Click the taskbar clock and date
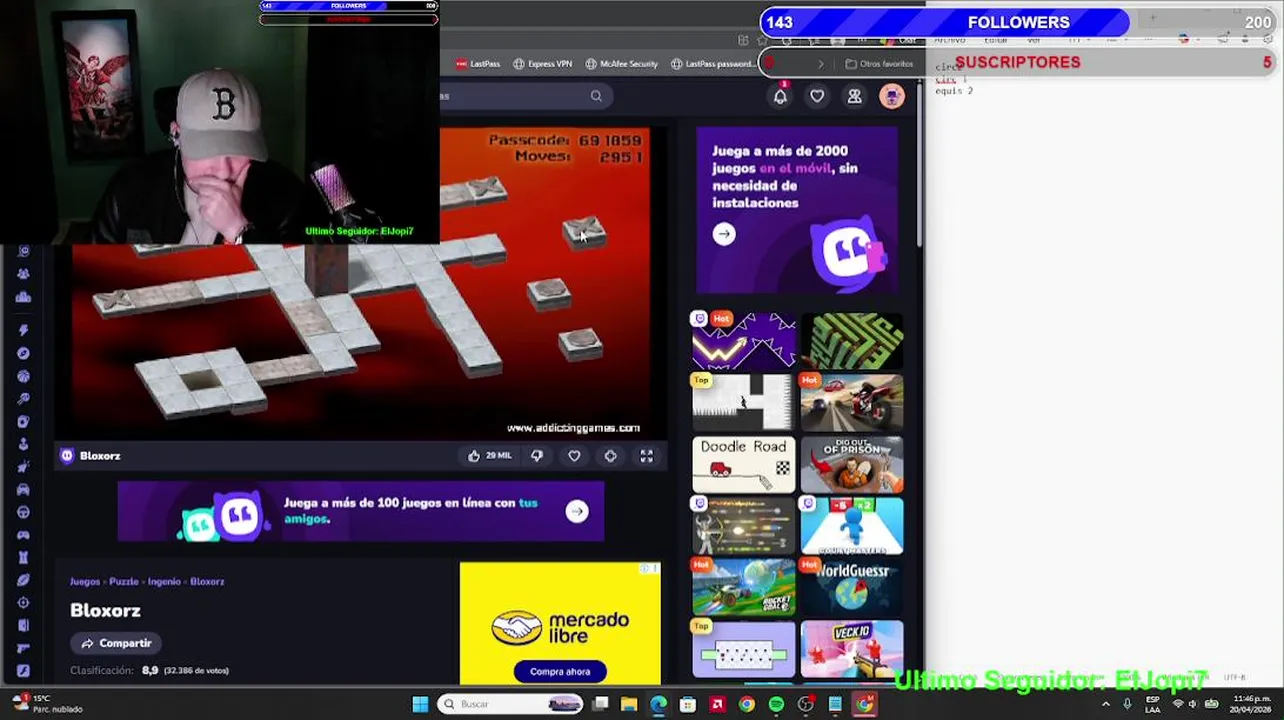The height and width of the screenshot is (720, 1284). point(1252,704)
